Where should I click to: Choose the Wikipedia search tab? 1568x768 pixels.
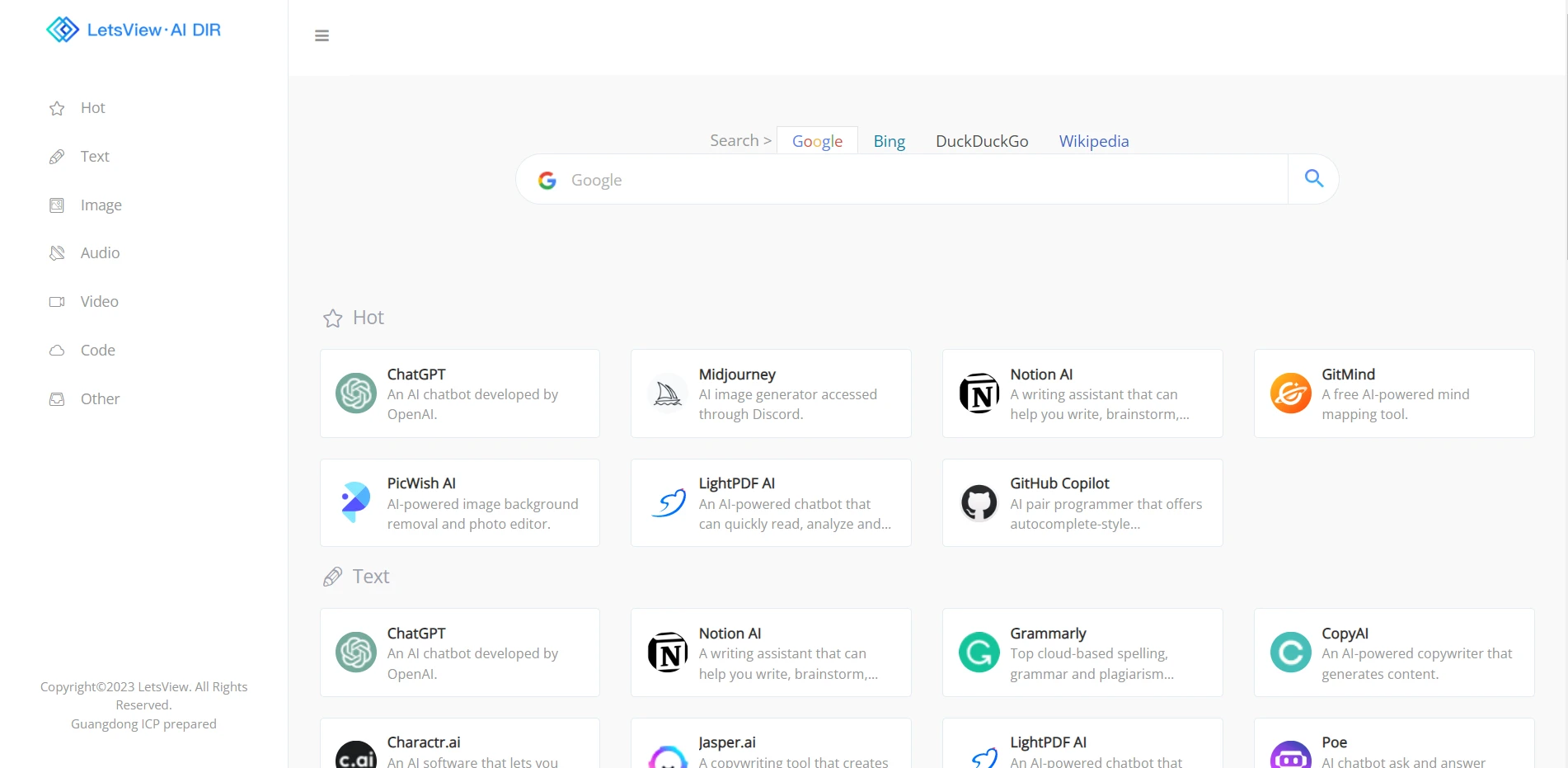(1093, 141)
